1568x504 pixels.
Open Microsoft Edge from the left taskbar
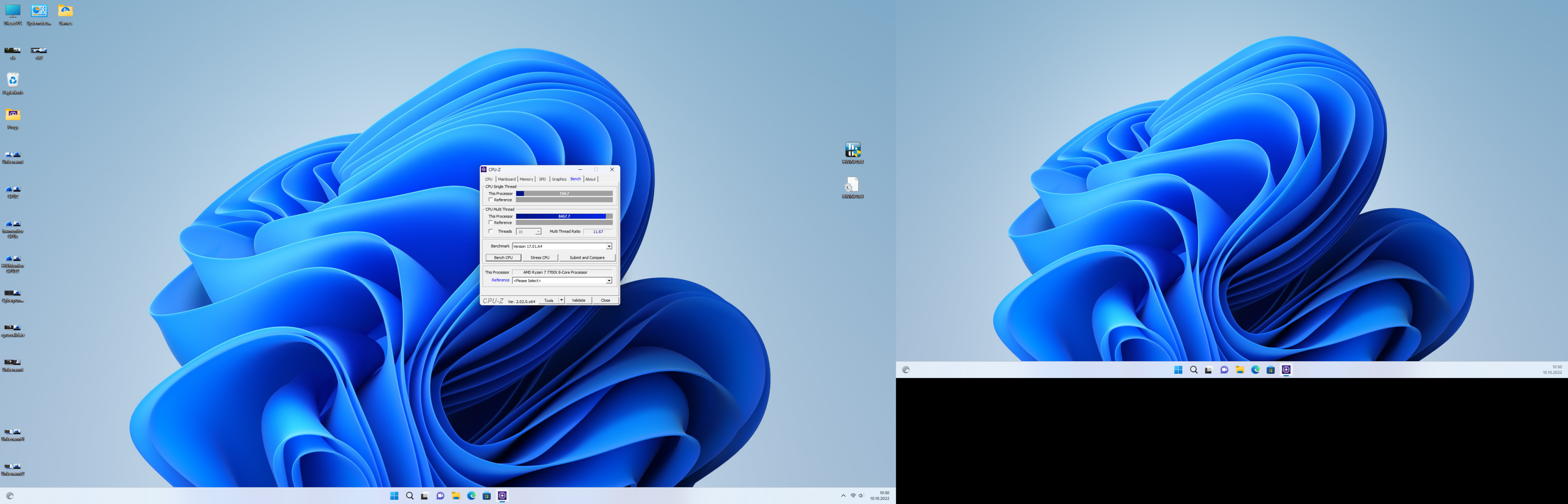click(x=471, y=495)
